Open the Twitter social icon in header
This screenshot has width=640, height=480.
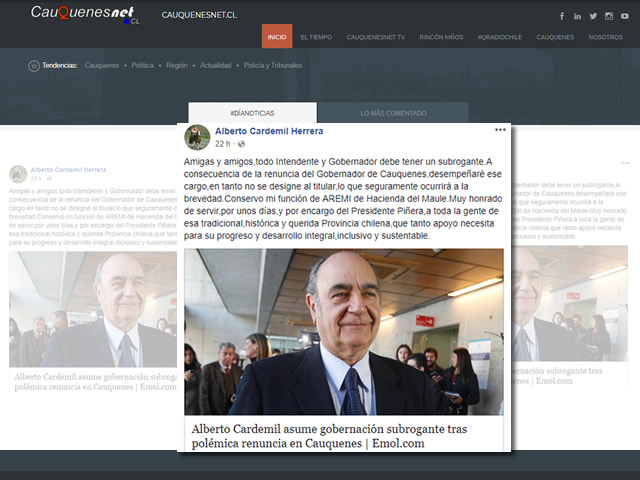(593, 16)
